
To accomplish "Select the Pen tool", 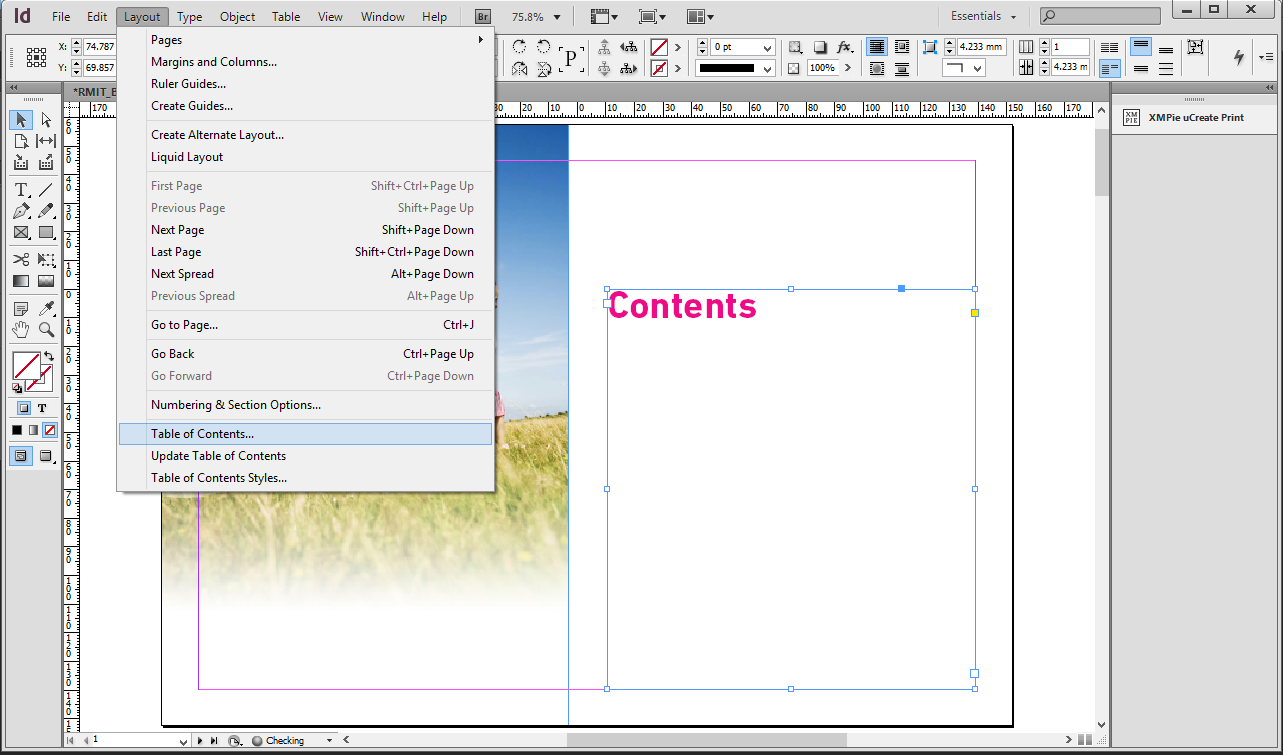I will (21, 211).
